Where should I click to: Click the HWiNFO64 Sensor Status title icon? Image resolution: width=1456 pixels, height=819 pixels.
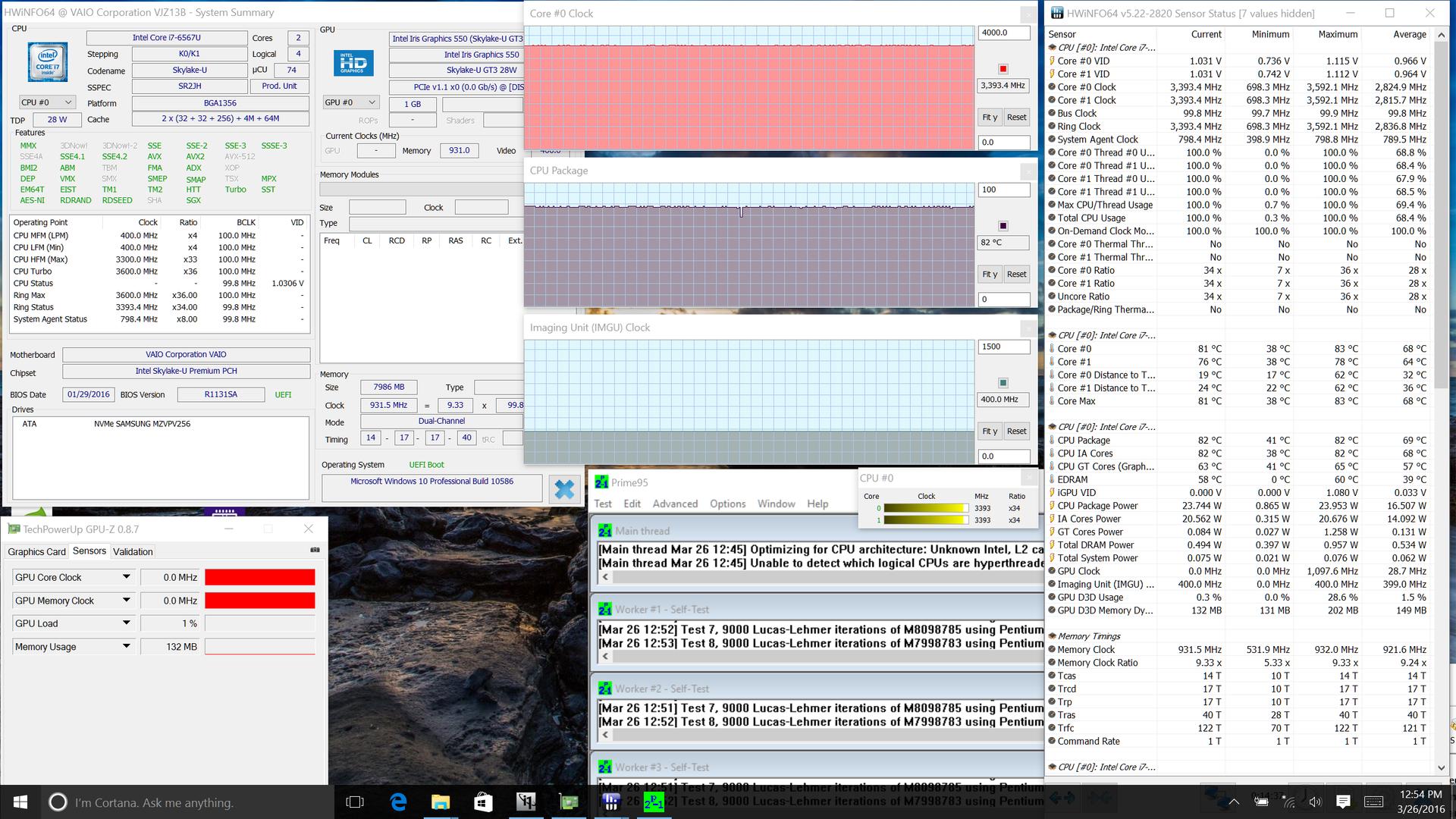[x=1056, y=13]
